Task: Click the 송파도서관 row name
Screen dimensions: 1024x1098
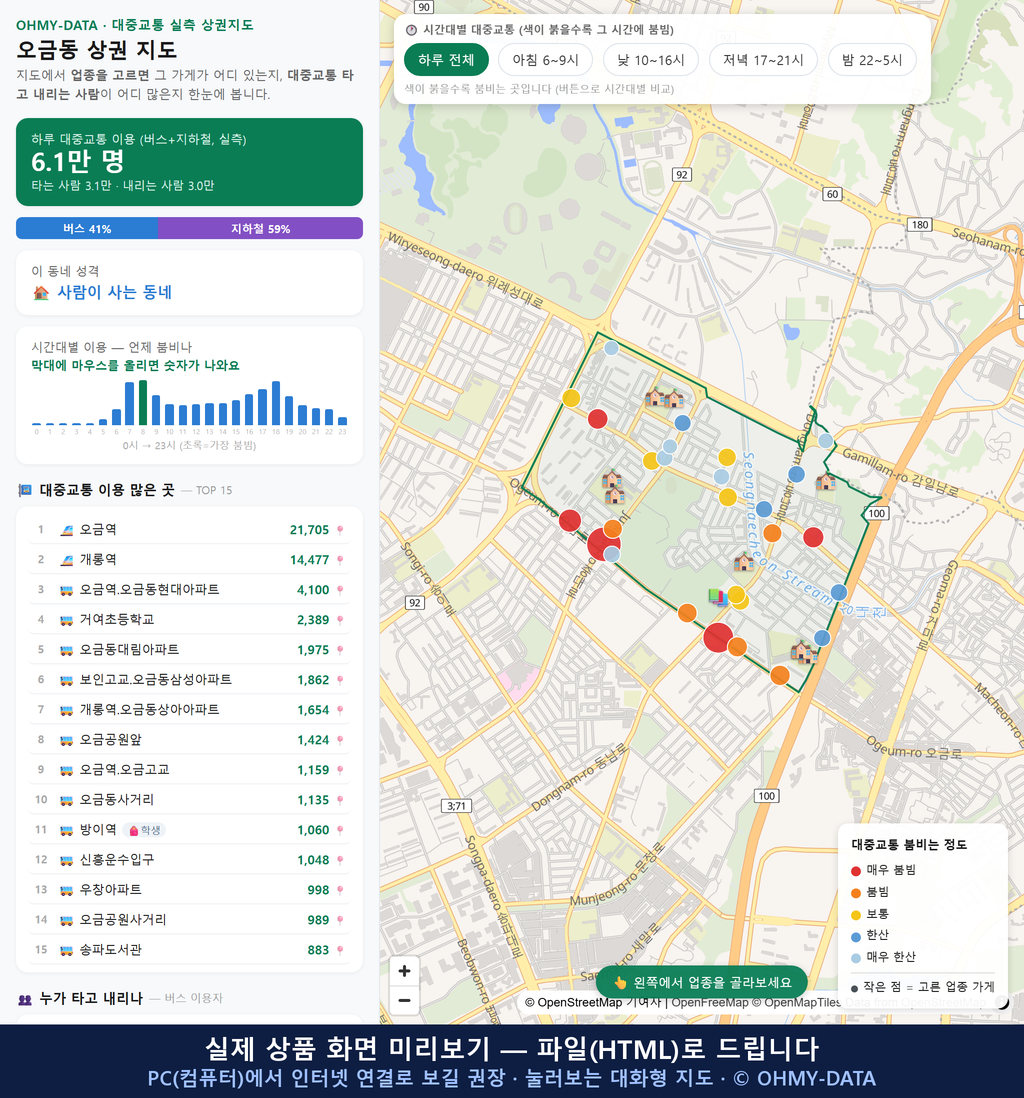Action: pyautogui.click(x=111, y=950)
